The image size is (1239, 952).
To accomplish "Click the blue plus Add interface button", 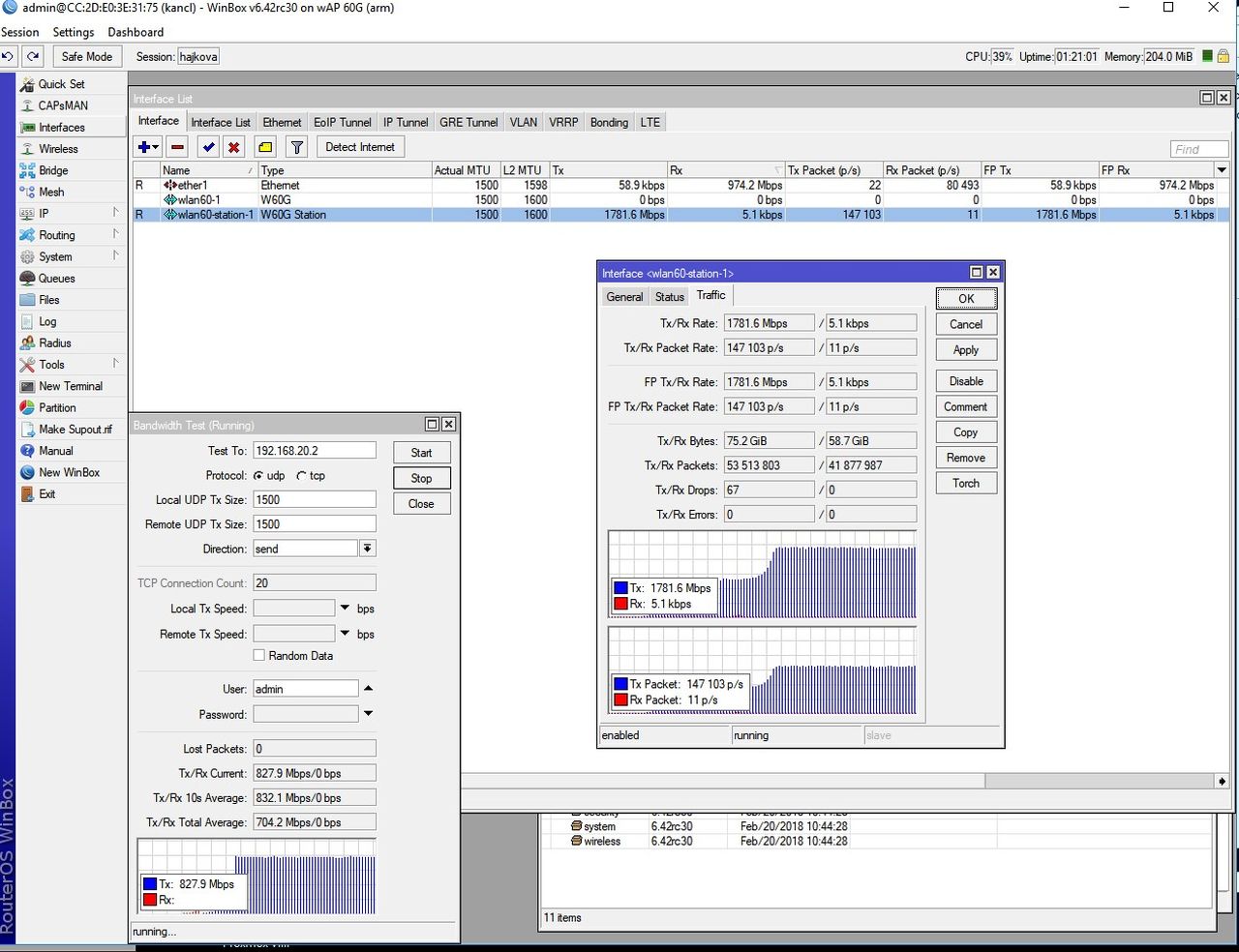I will coord(147,147).
